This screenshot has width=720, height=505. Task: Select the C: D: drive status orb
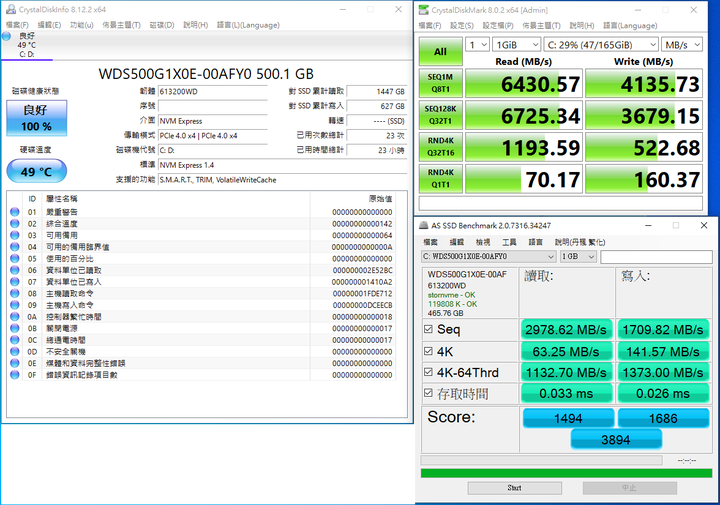pyautogui.click(x=6, y=36)
